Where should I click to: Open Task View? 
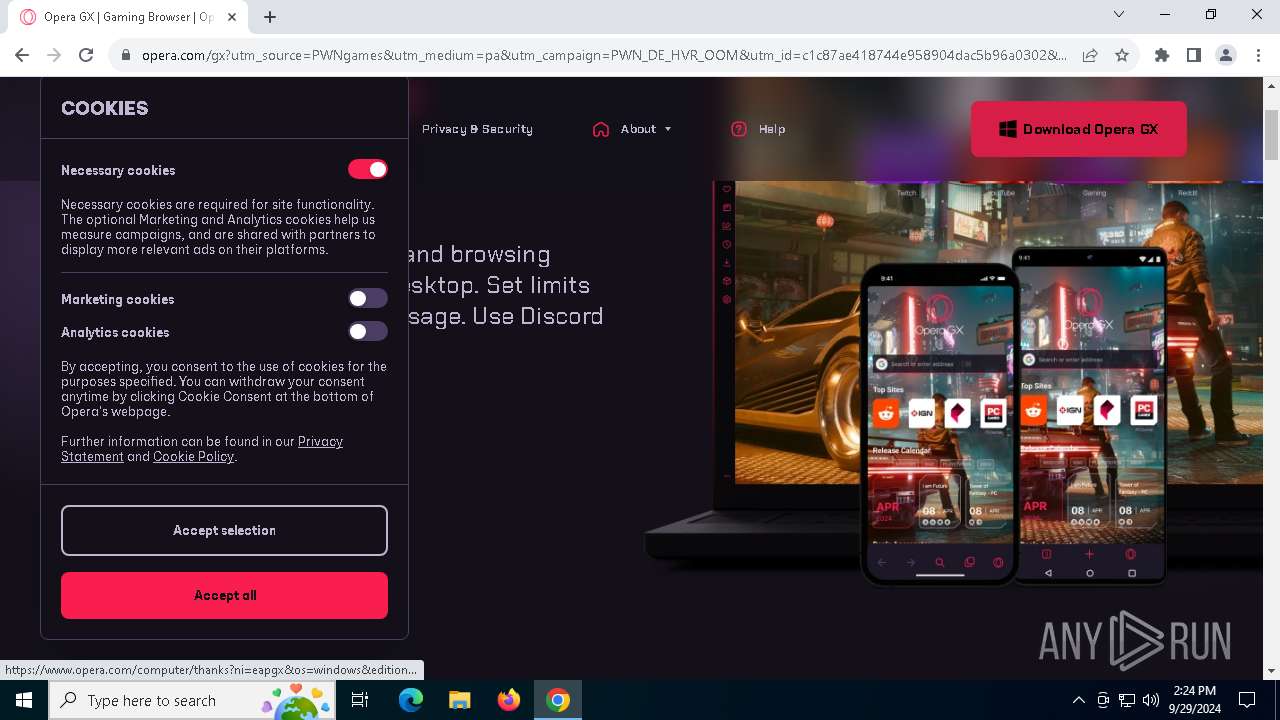tap(361, 700)
